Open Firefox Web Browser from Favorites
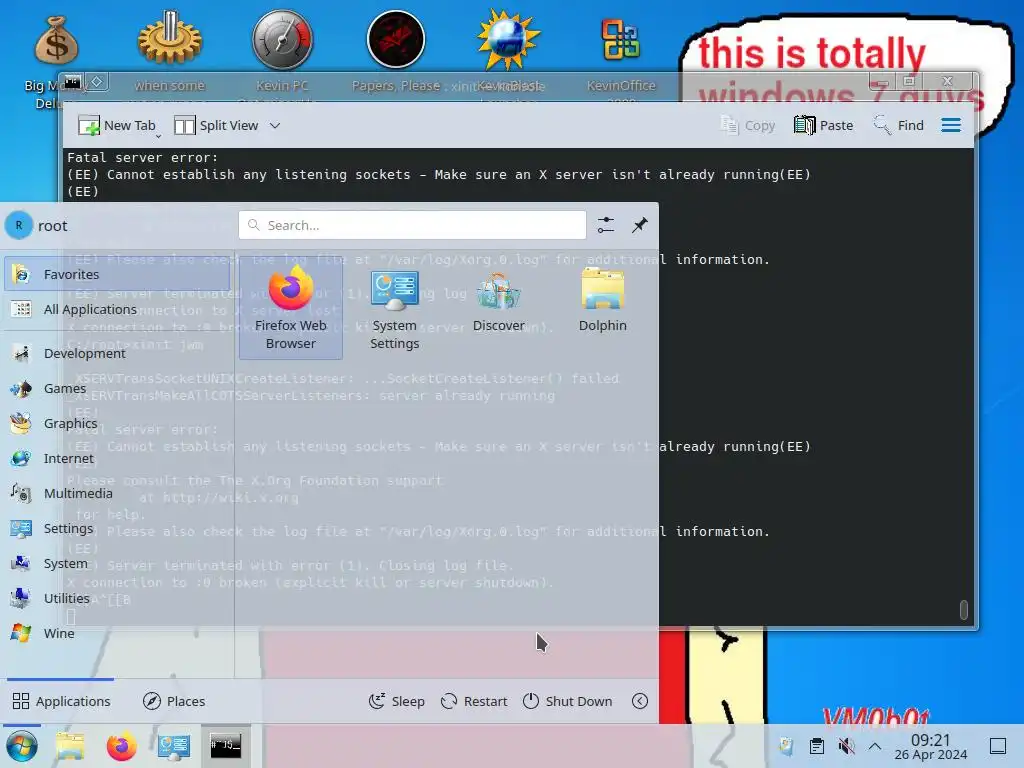The image size is (1024, 768). point(291,309)
